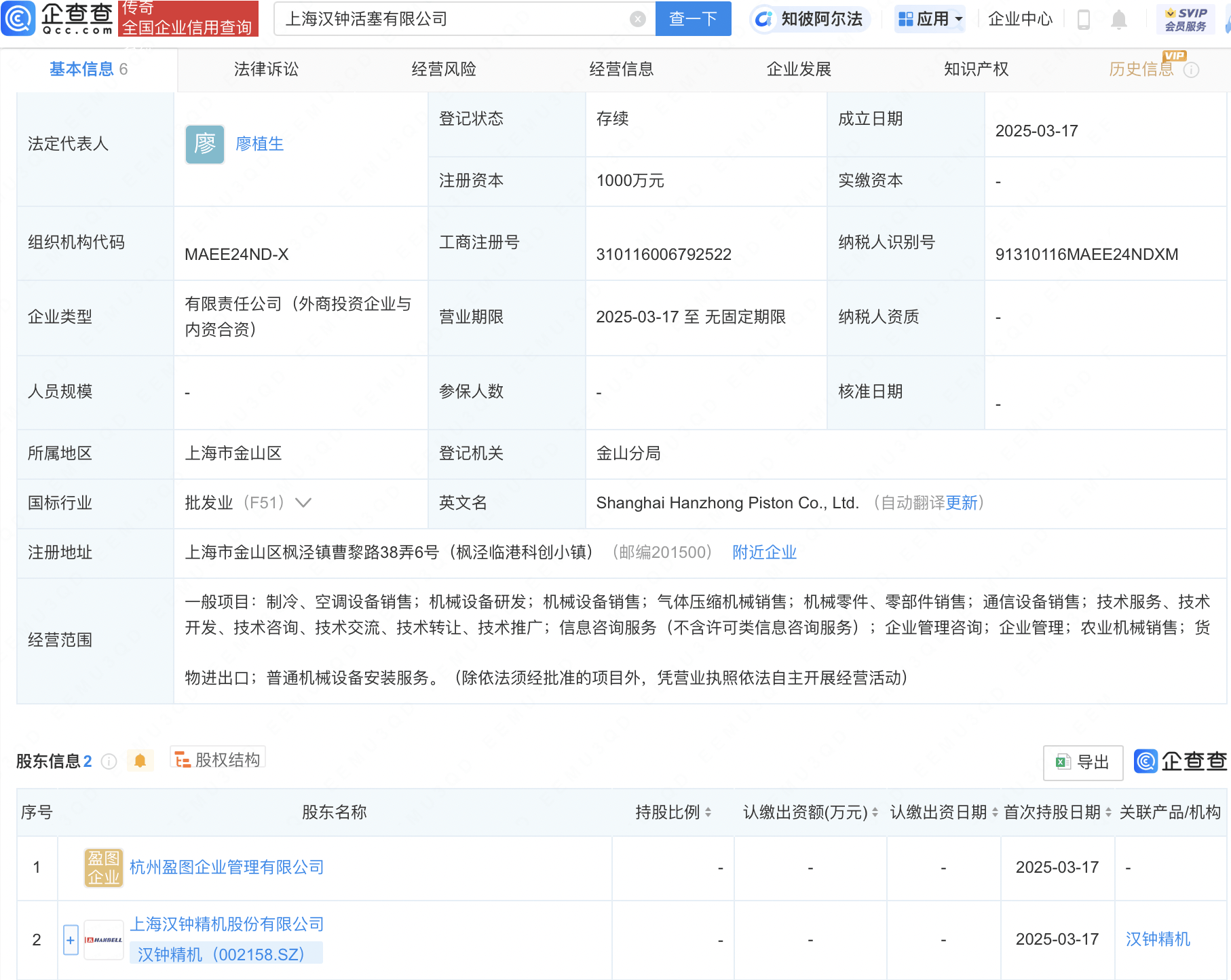1231x980 pixels.
Task: Expand the 批发业 (F51) industry chevron
Action: (303, 503)
